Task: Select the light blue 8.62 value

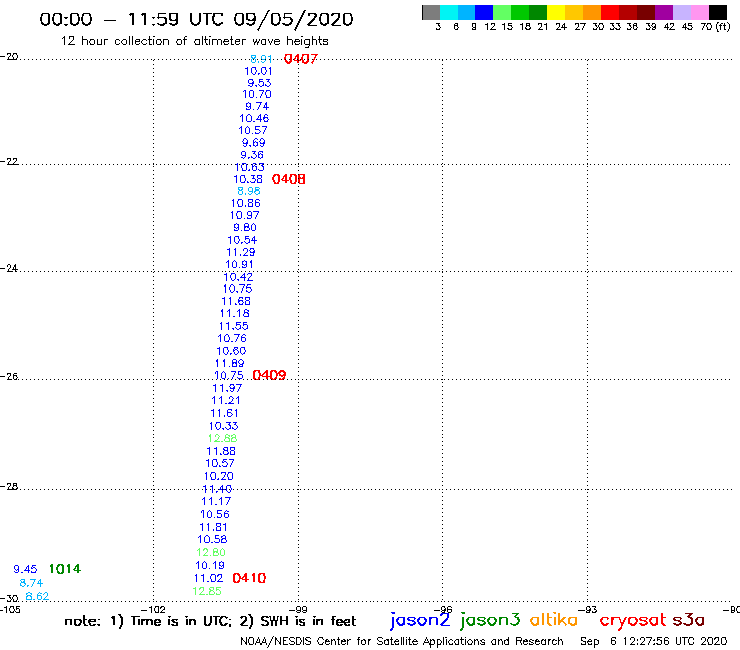Action: [x=37, y=596]
